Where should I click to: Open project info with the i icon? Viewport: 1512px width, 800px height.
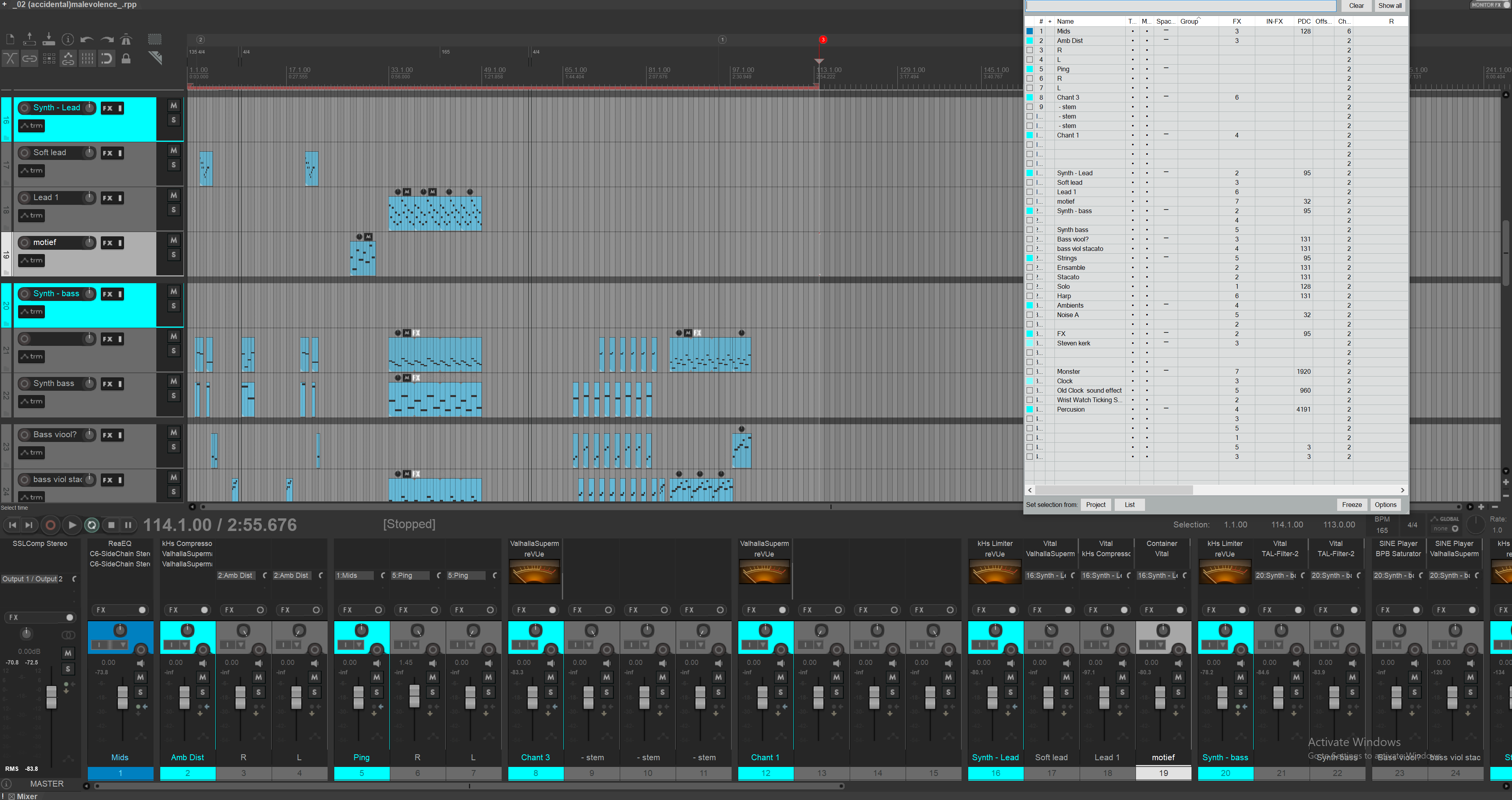[68, 39]
